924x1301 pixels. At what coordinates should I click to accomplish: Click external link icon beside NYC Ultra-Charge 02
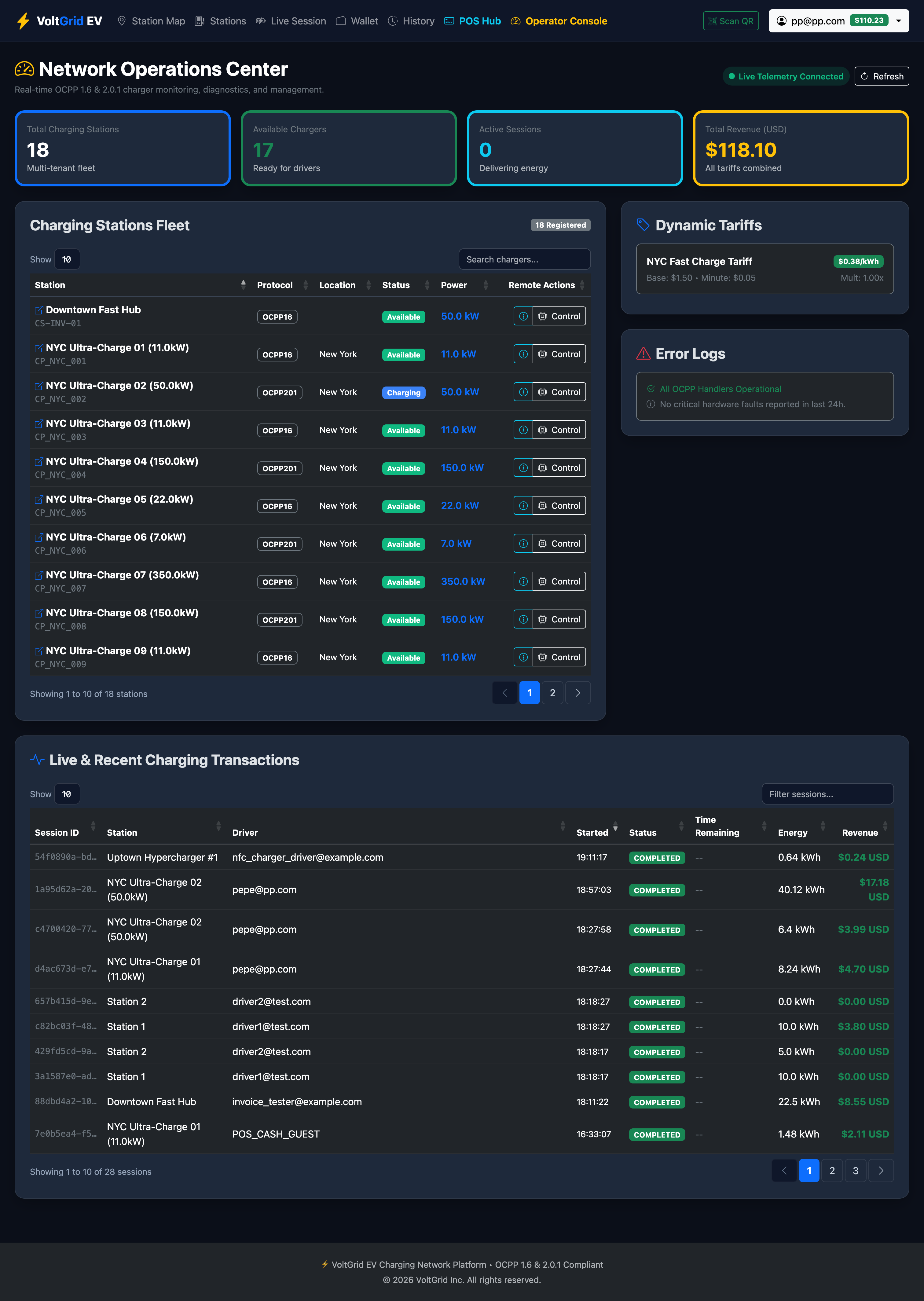(x=39, y=386)
